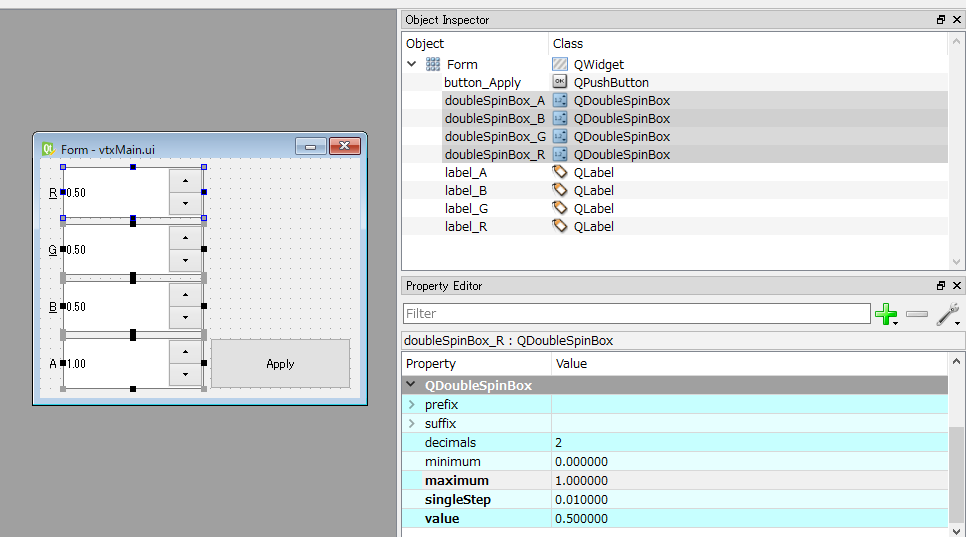Screen dimensions: 966x537
Task: Select doubleSpinBox_B in Object Inspector
Action: tap(494, 118)
